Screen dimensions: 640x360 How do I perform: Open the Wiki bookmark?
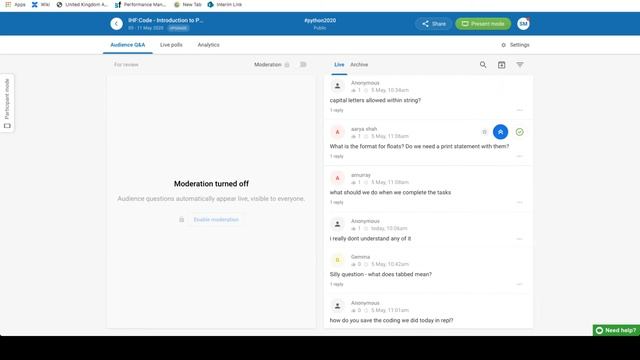tap(41, 4)
